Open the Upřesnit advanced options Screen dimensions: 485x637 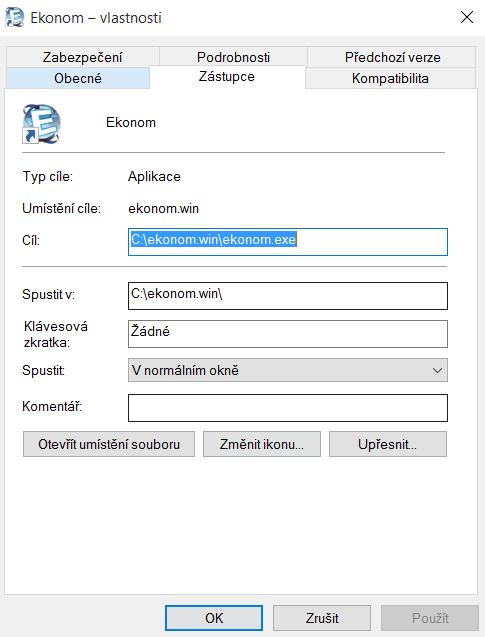coord(388,444)
